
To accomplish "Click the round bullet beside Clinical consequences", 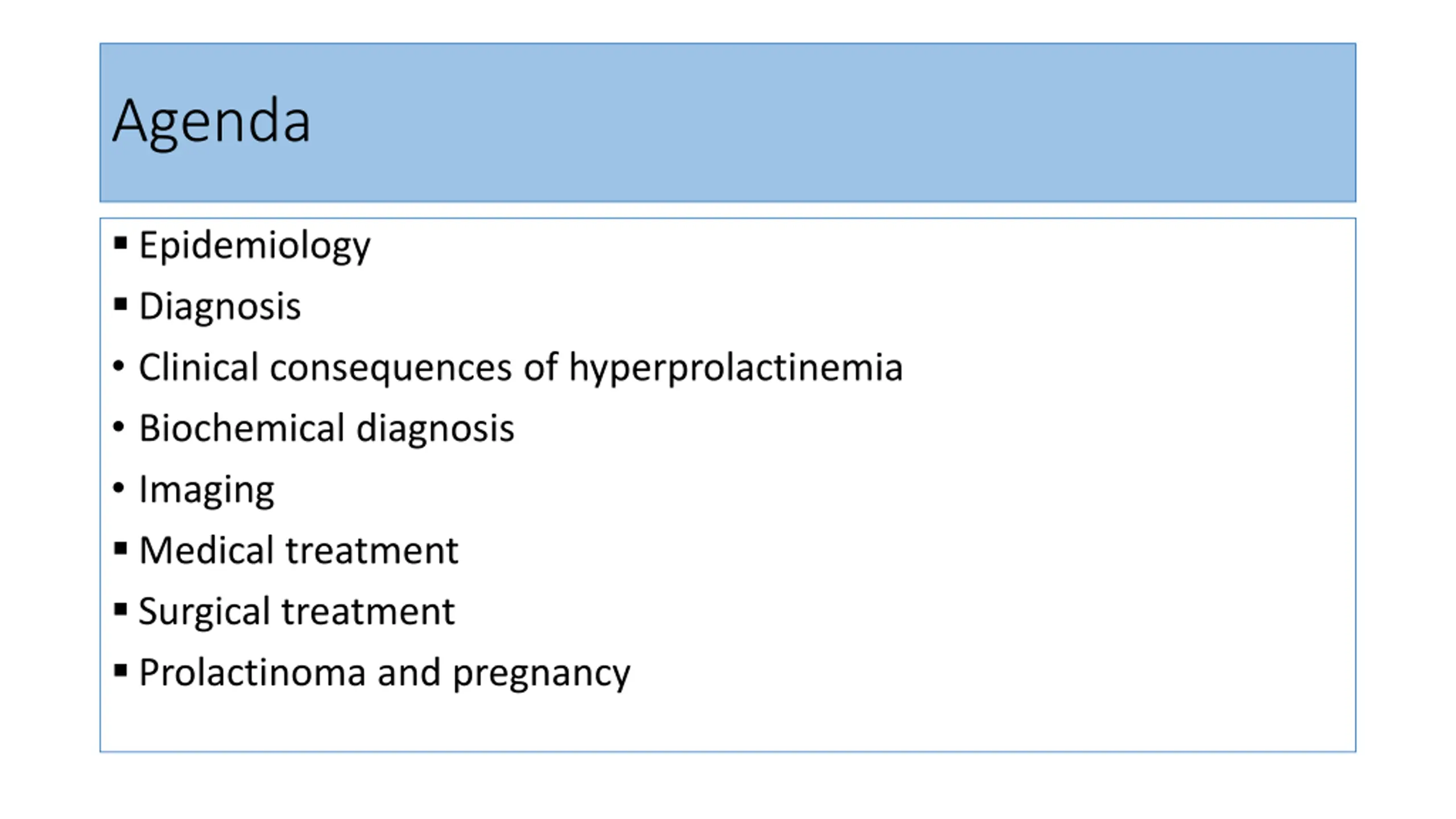I will tap(118, 366).
